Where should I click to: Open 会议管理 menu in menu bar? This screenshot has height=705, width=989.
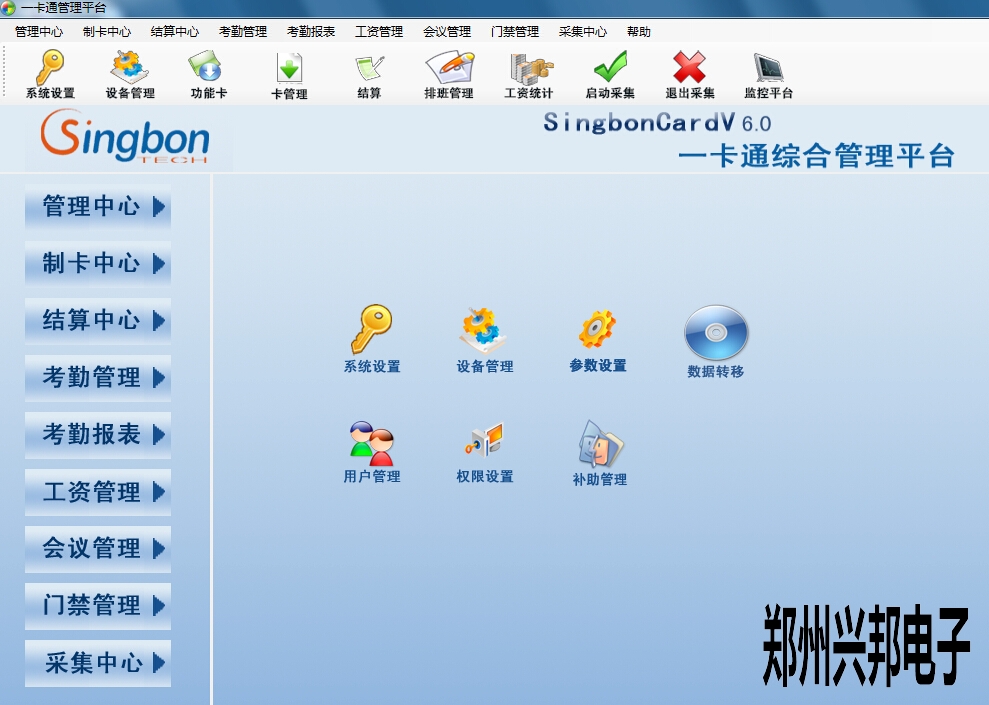coord(447,32)
